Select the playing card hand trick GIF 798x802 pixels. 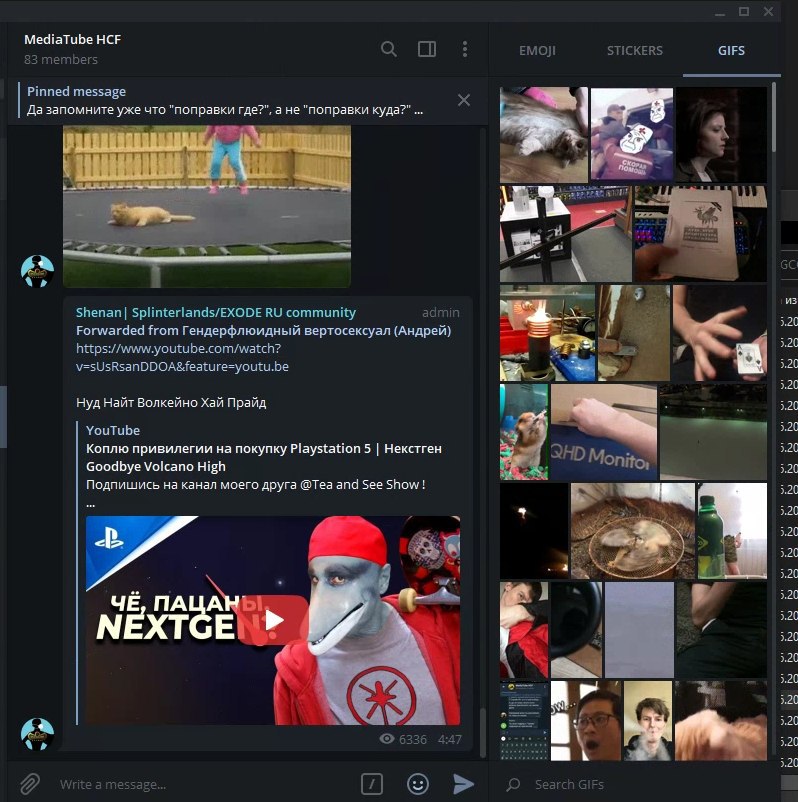(x=719, y=333)
